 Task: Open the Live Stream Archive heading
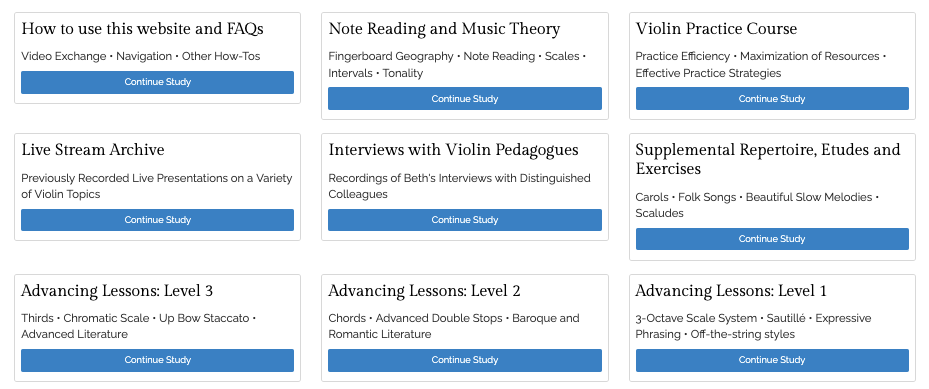(92, 150)
